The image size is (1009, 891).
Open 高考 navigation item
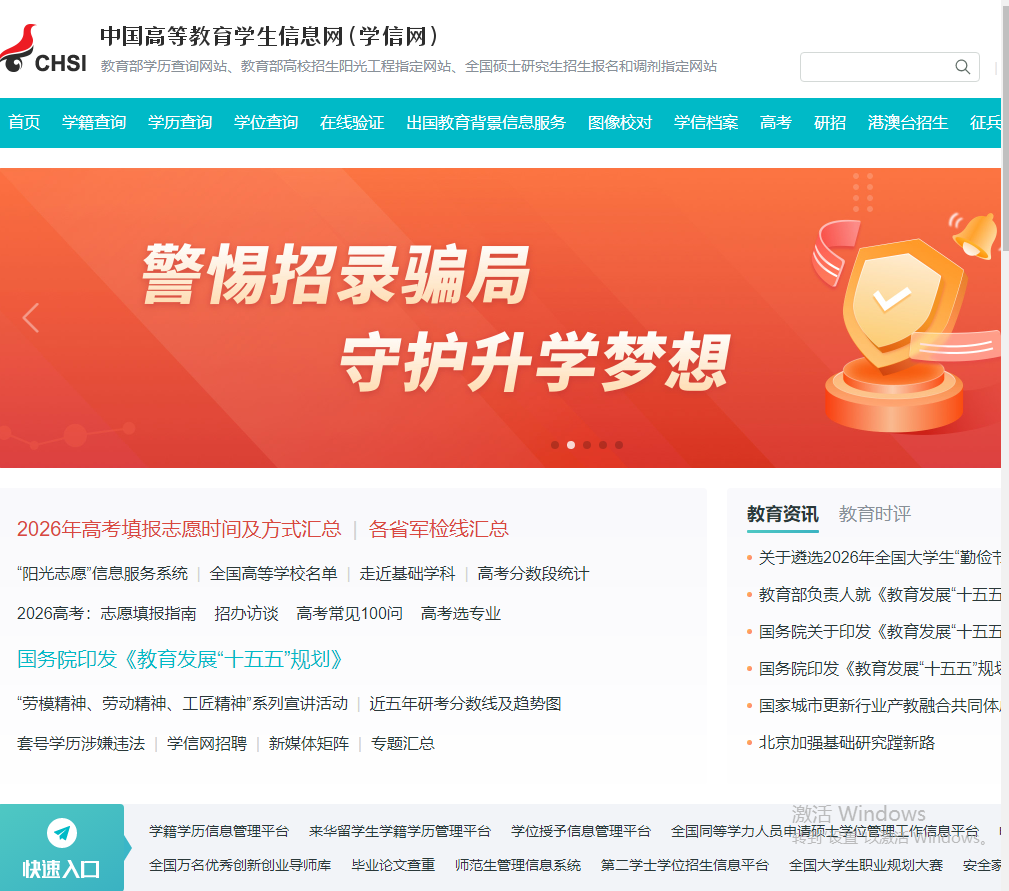pos(775,122)
